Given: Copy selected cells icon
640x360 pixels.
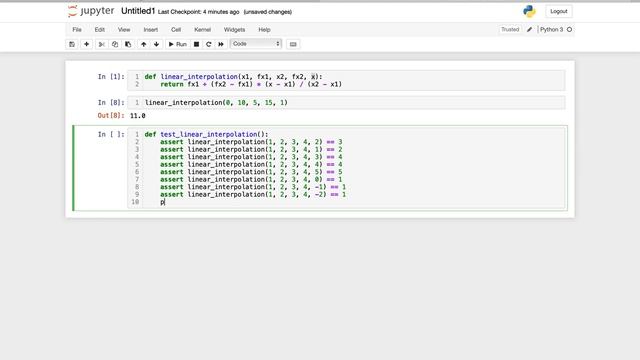Looking at the screenshot, I should click(x=115, y=44).
